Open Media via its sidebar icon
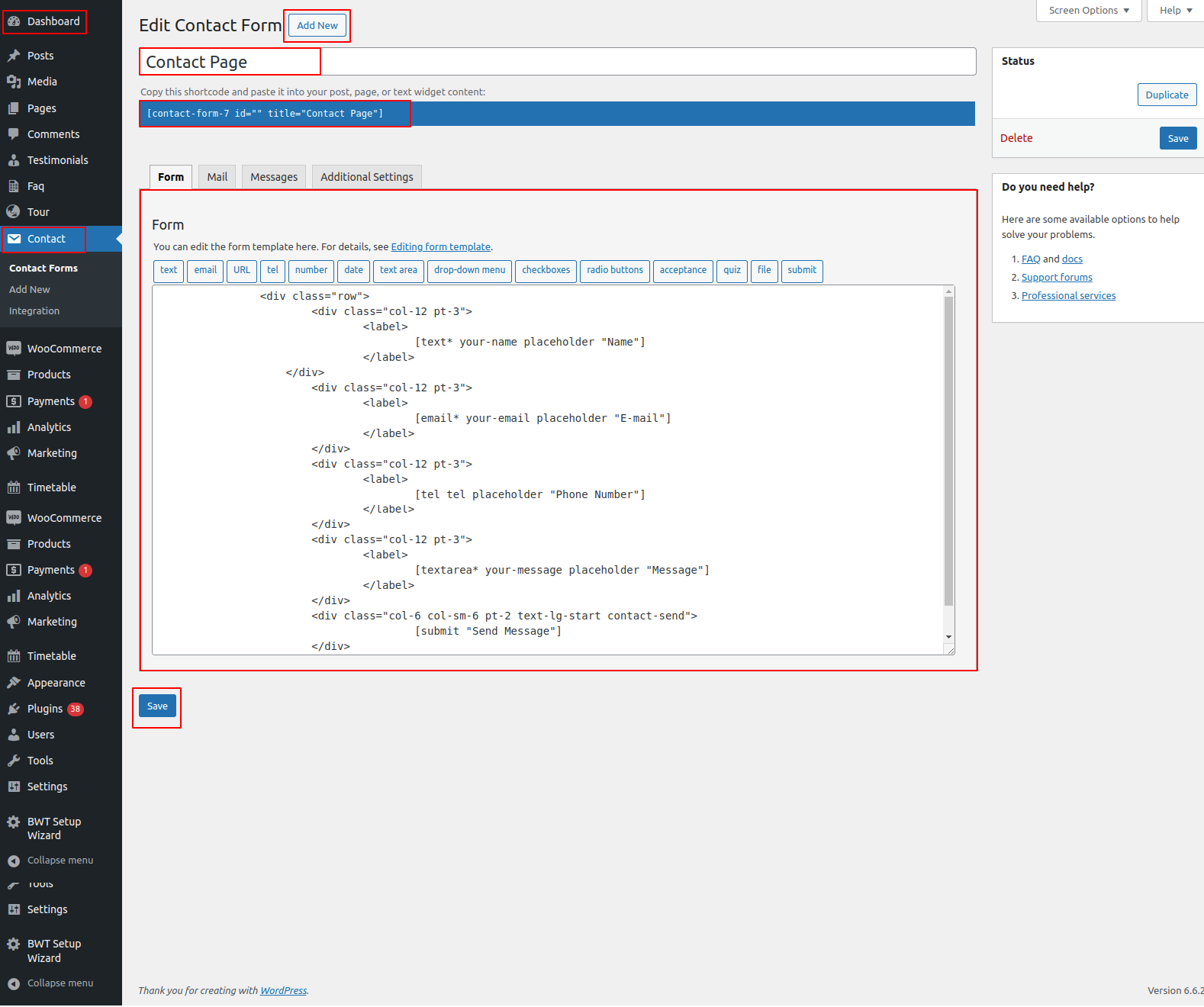 click(x=14, y=82)
